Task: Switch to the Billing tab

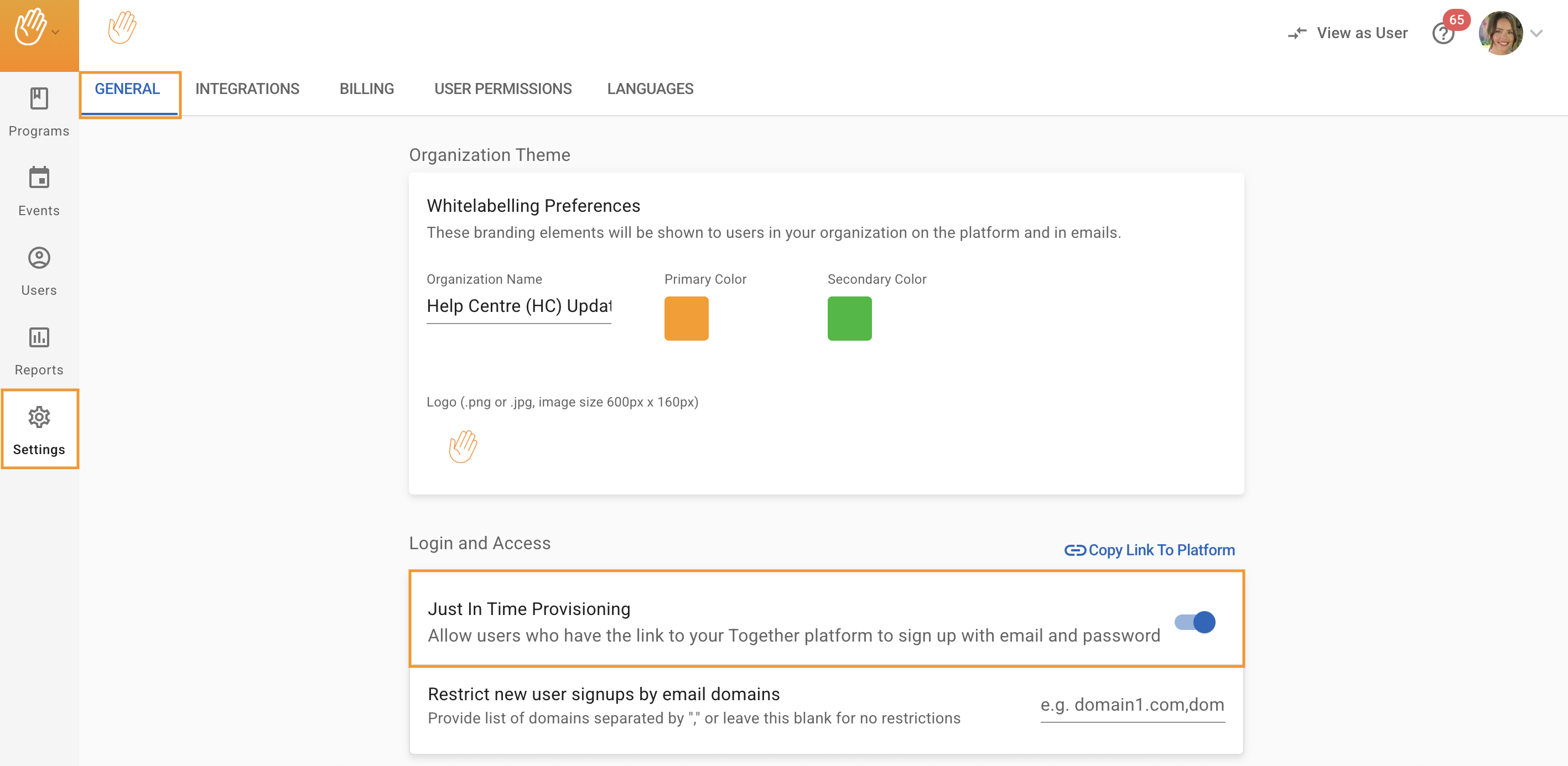Action: pos(366,89)
